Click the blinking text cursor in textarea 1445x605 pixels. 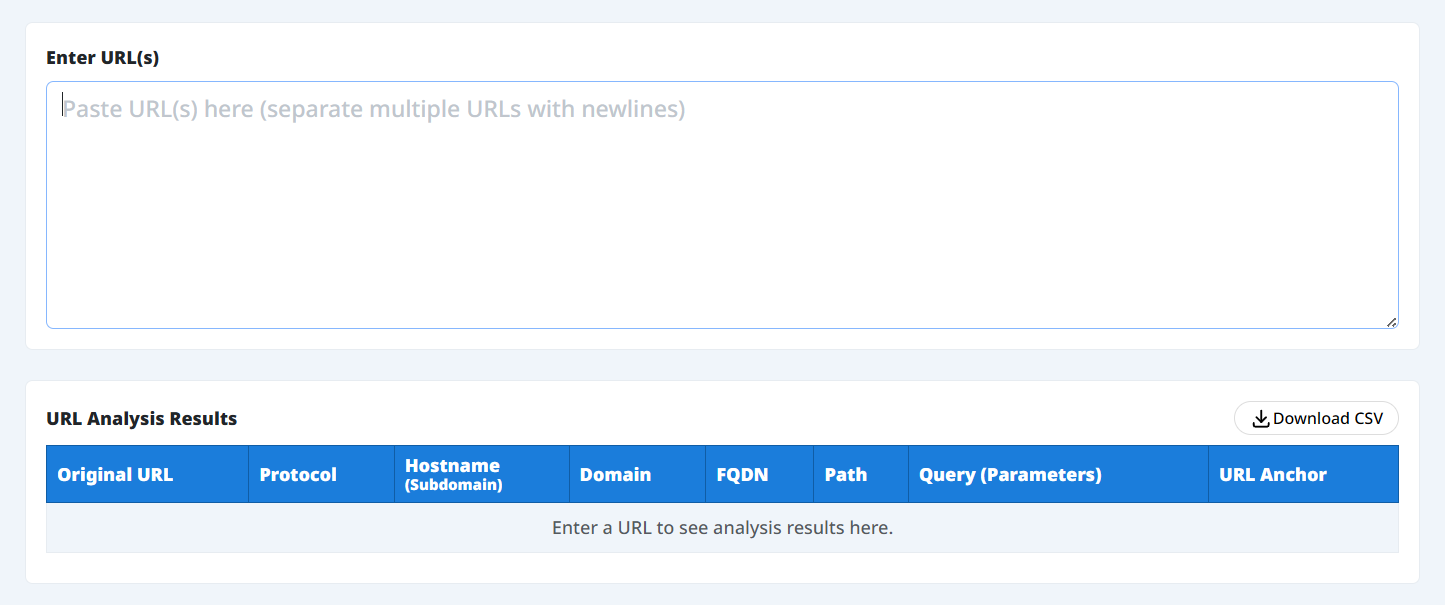point(63,105)
